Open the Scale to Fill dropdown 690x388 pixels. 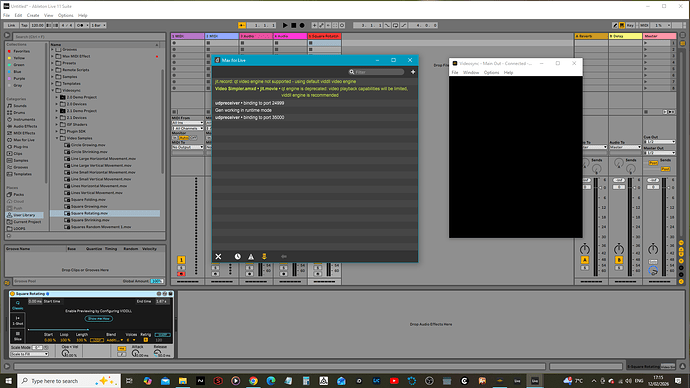(29, 354)
